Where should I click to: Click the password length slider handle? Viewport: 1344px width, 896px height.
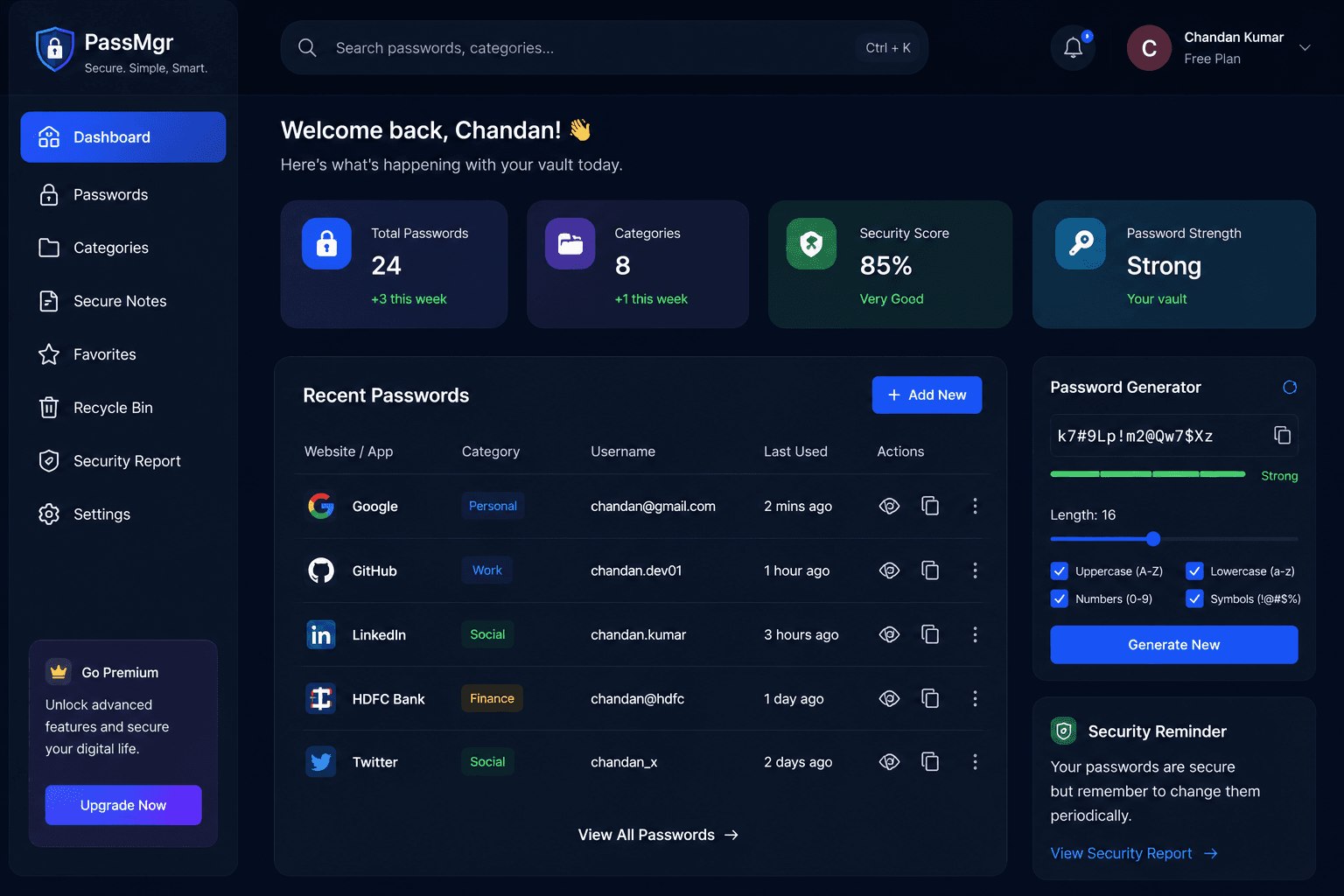click(x=1153, y=539)
